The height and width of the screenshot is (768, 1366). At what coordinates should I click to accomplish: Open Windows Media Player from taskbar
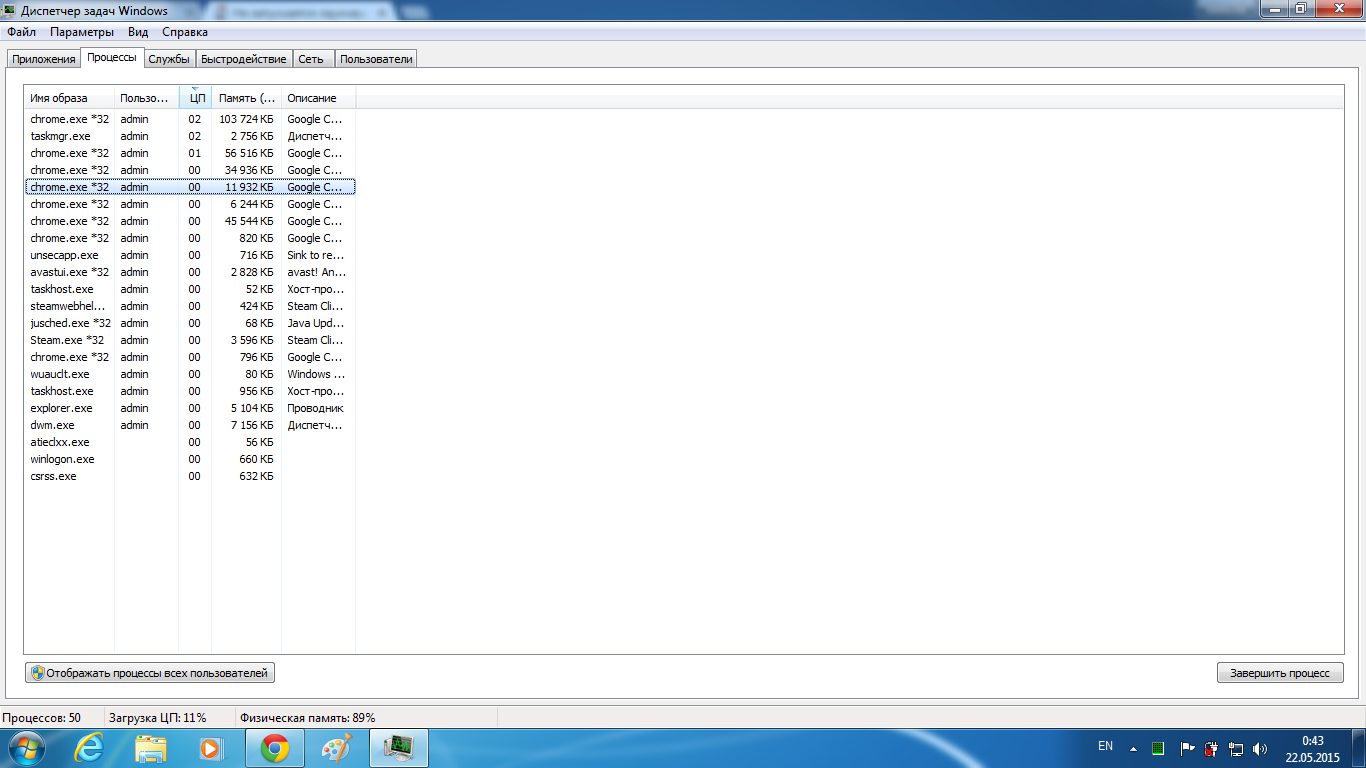pos(211,748)
